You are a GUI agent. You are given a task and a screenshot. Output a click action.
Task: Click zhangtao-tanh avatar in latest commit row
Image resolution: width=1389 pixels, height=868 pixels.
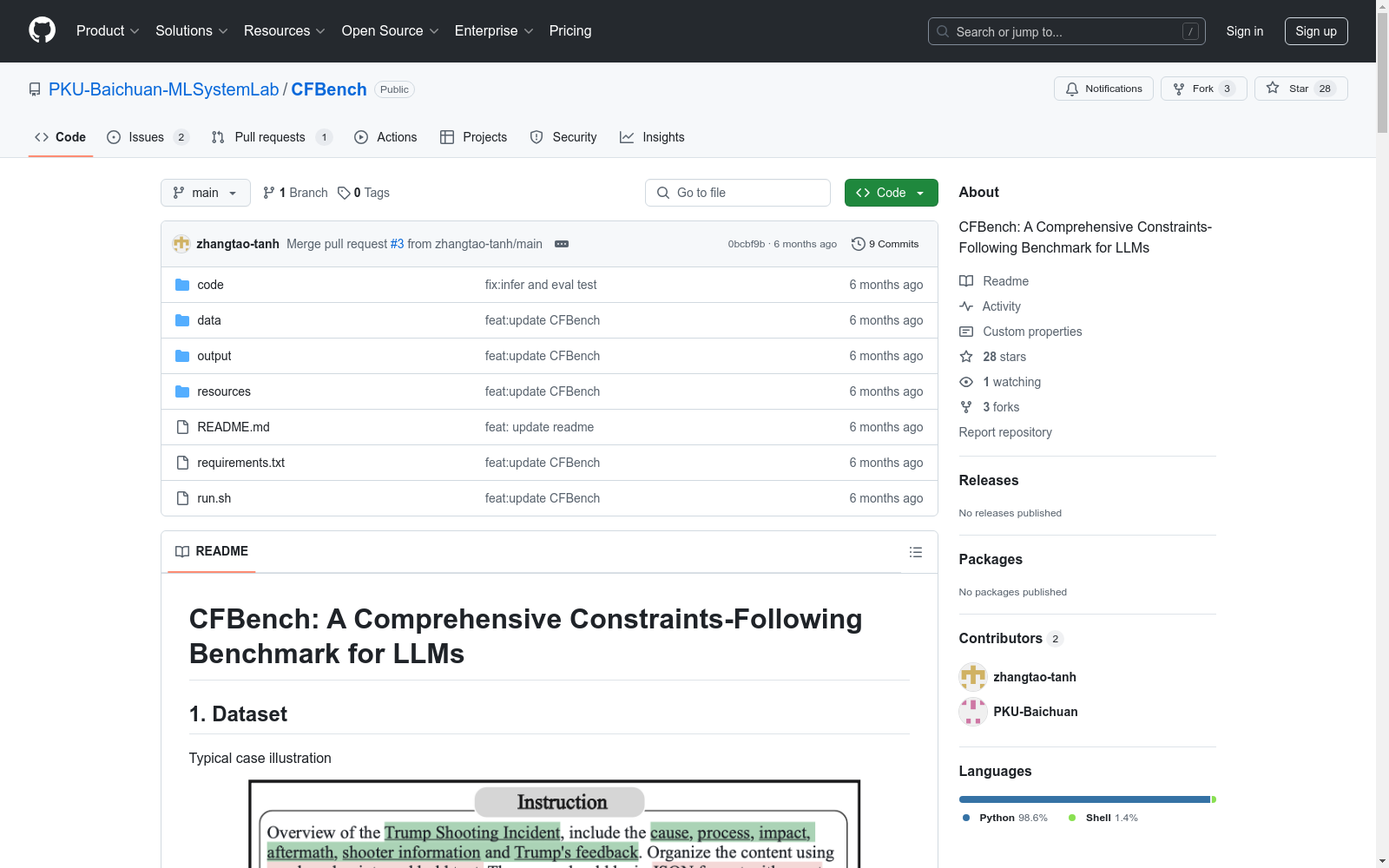181,244
